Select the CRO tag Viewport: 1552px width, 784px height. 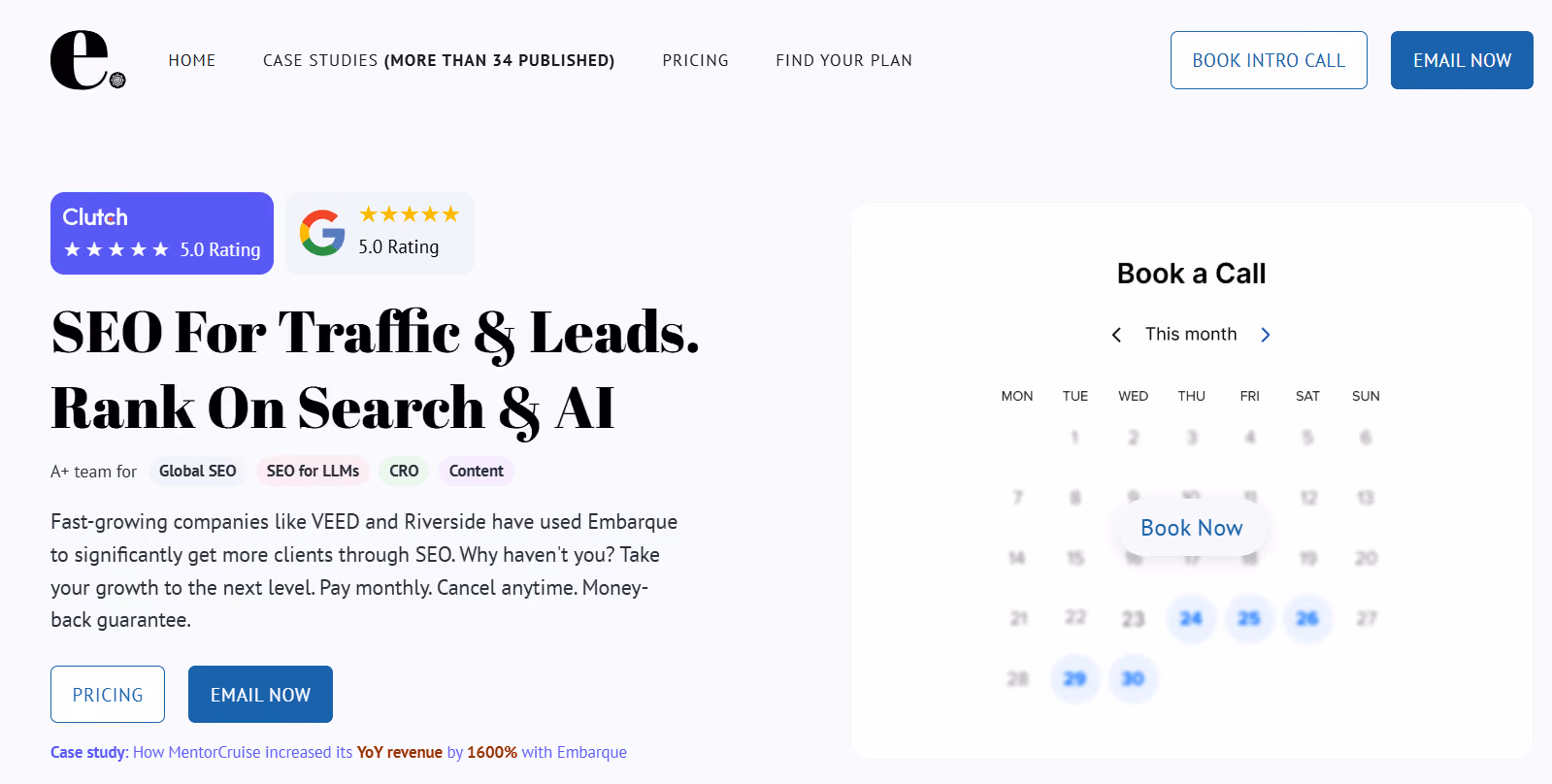pyautogui.click(x=404, y=471)
